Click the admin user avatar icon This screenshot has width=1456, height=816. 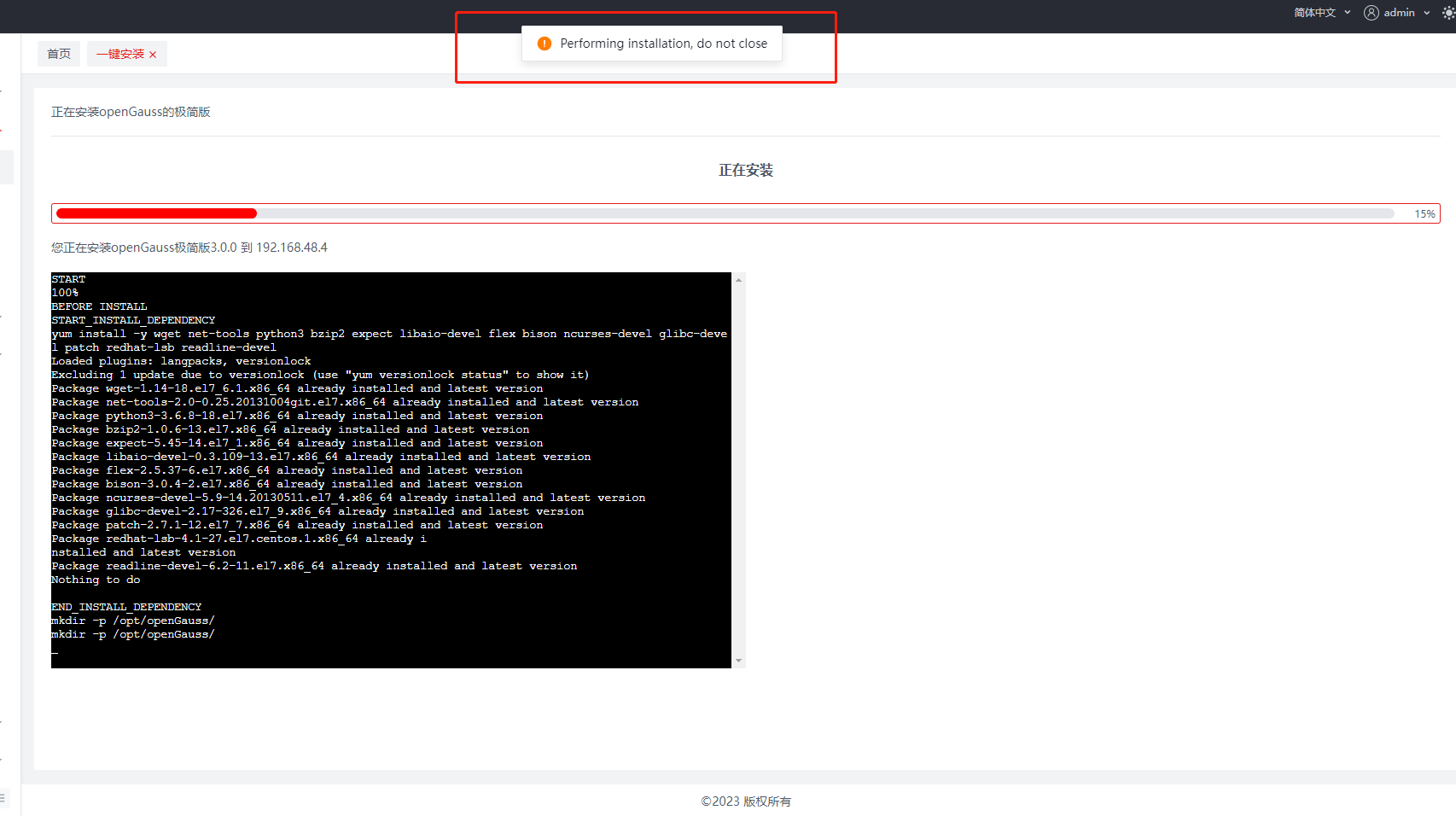[x=1372, y=13]
